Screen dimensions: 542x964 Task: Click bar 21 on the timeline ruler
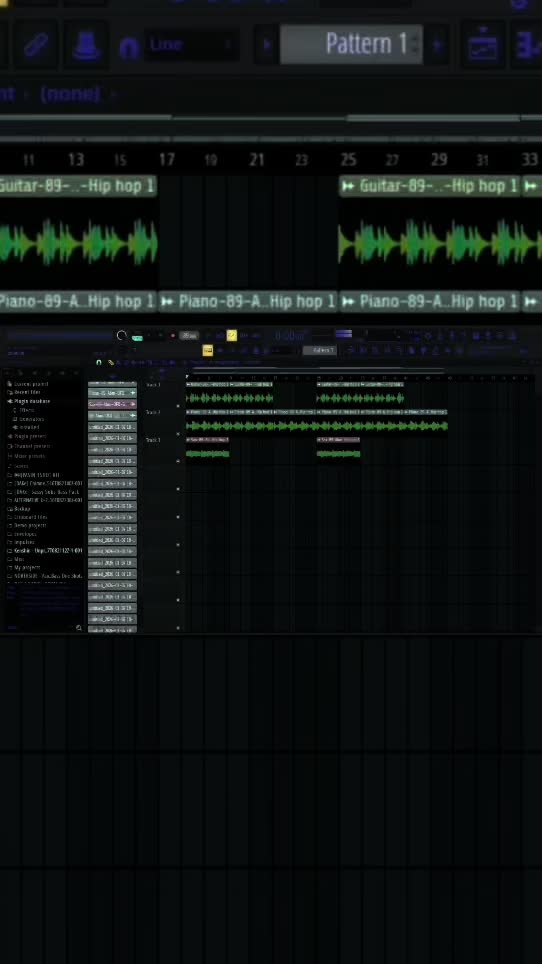(257, 160)
